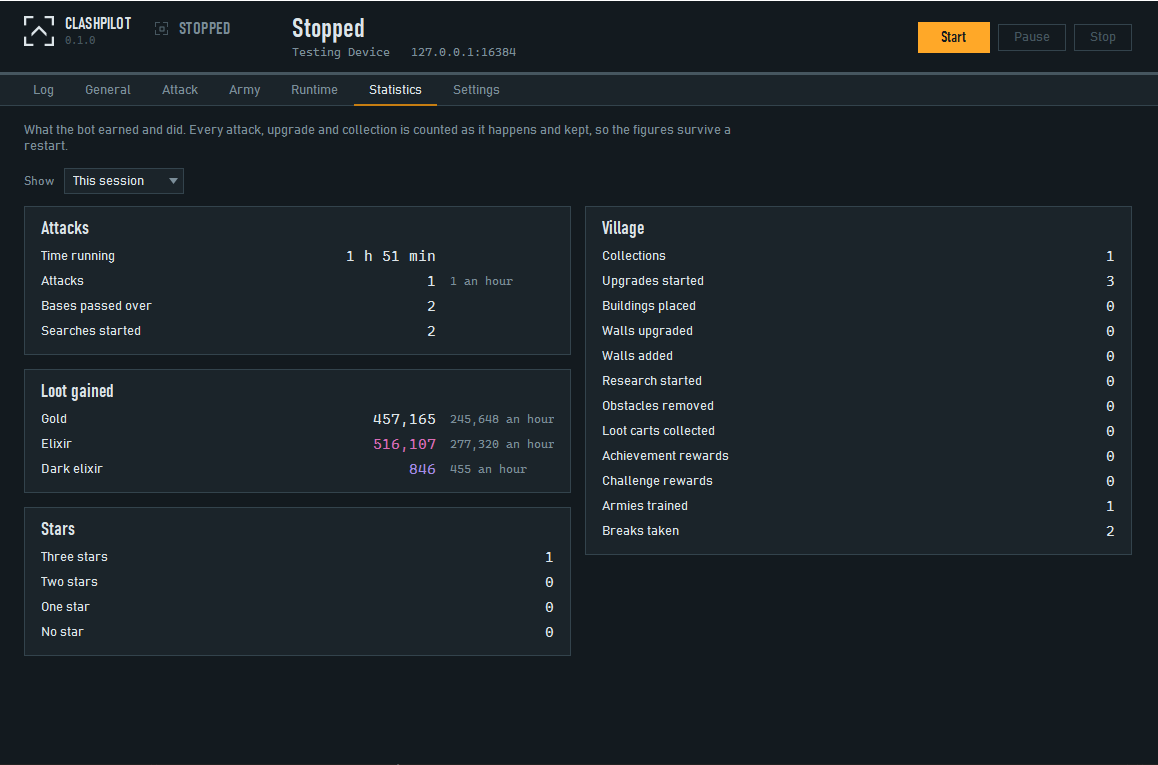Click the stopped status indicator icon
The height and width of the screenshot is (765, 1158).
(161, 29)
